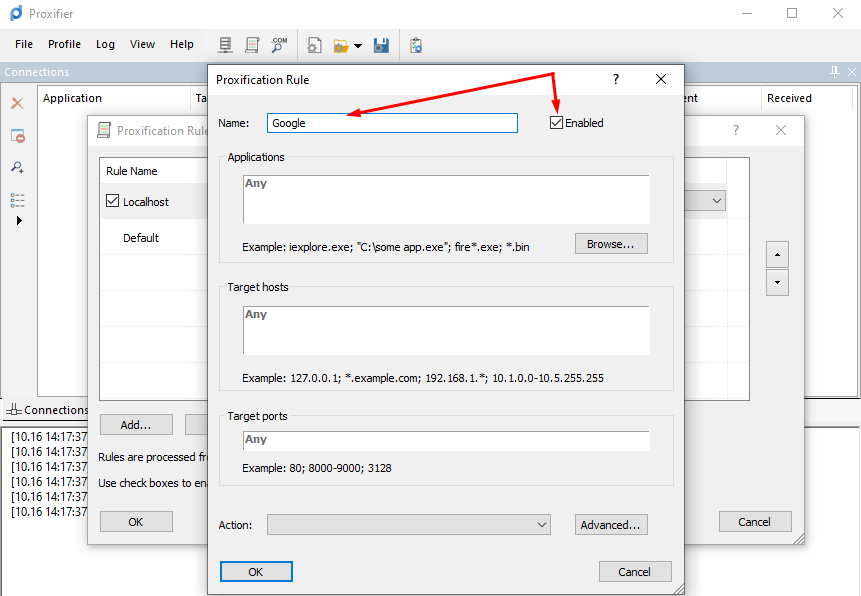Open the Profile menu
861x596 pixels.
pos(64,44)
